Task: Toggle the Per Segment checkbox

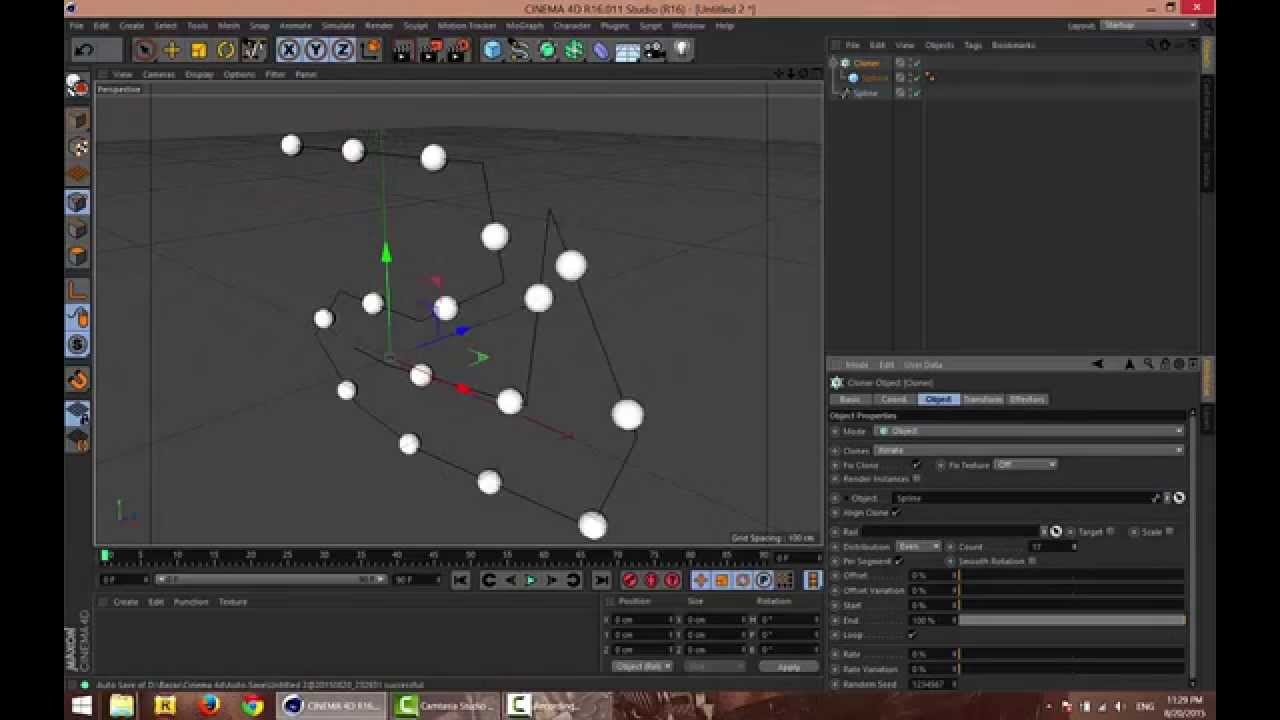Action: [x=898, y=561]
